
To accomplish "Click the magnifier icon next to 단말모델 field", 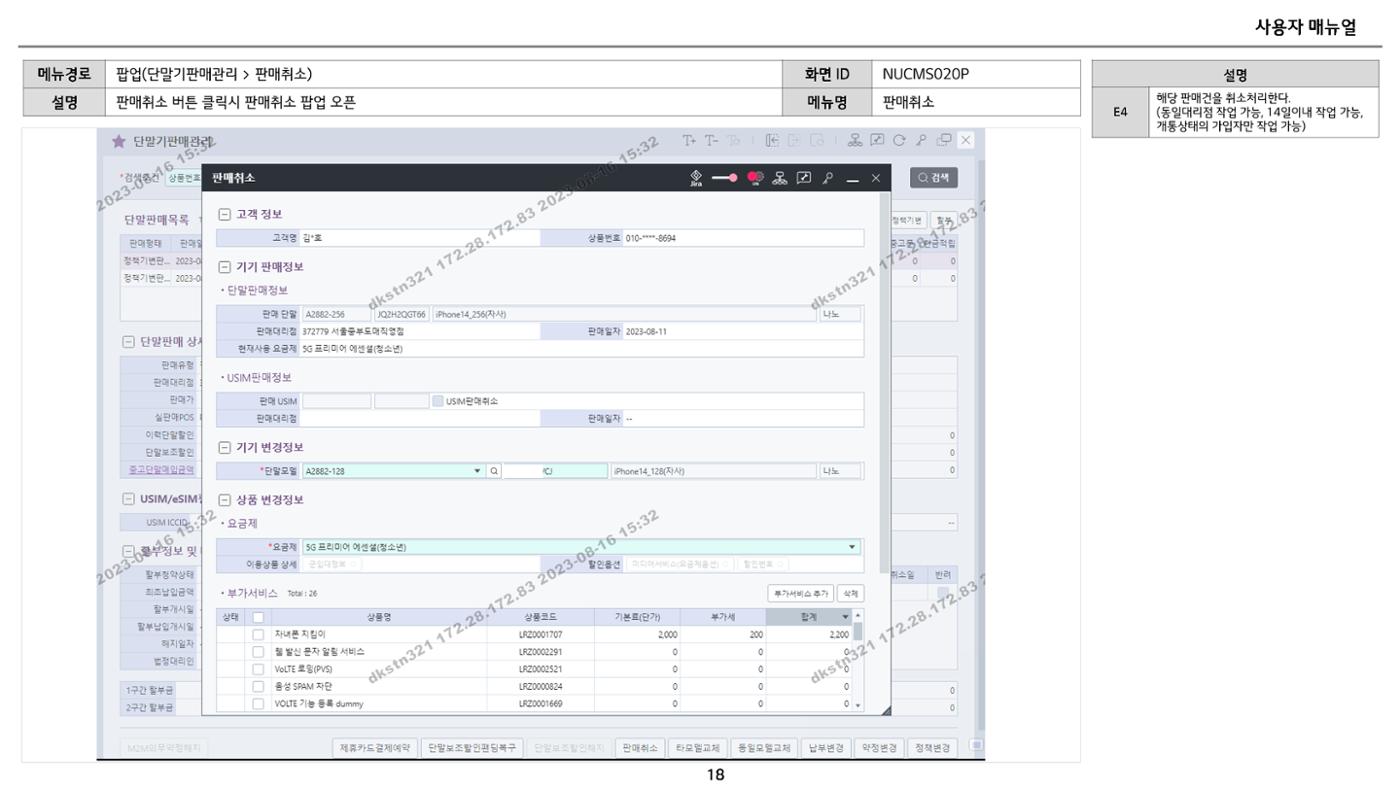I will (494, 471).
